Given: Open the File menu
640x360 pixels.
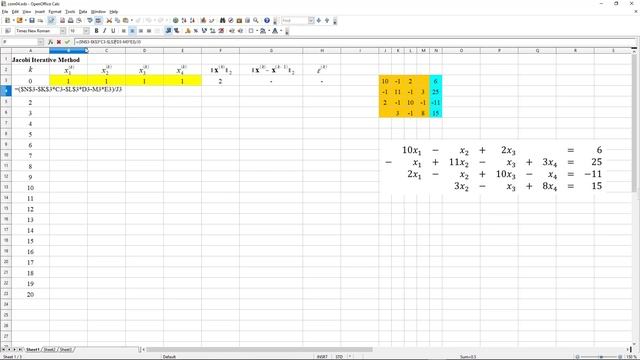Looking at the screenshot, I should [5, 12].
